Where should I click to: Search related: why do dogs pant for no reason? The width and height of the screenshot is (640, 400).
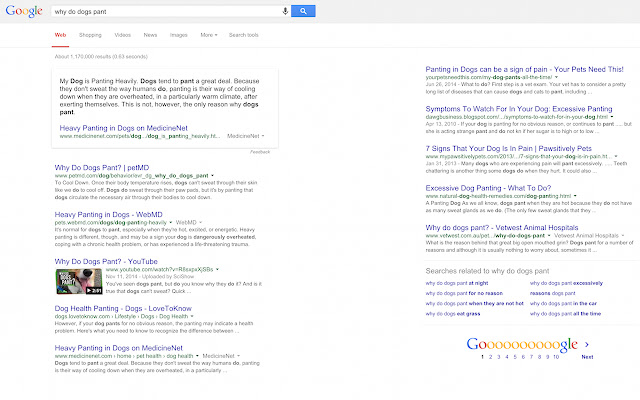click(x=464, y=293)
